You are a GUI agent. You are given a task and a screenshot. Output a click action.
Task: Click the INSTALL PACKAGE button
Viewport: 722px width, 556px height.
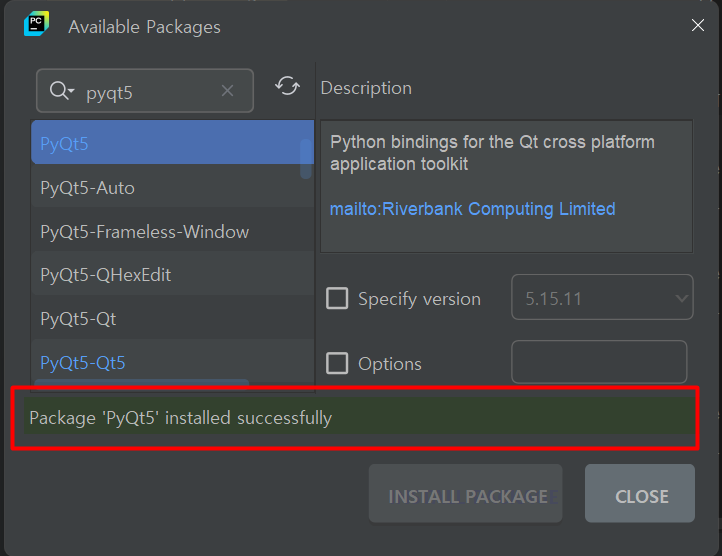pos(466,493)
